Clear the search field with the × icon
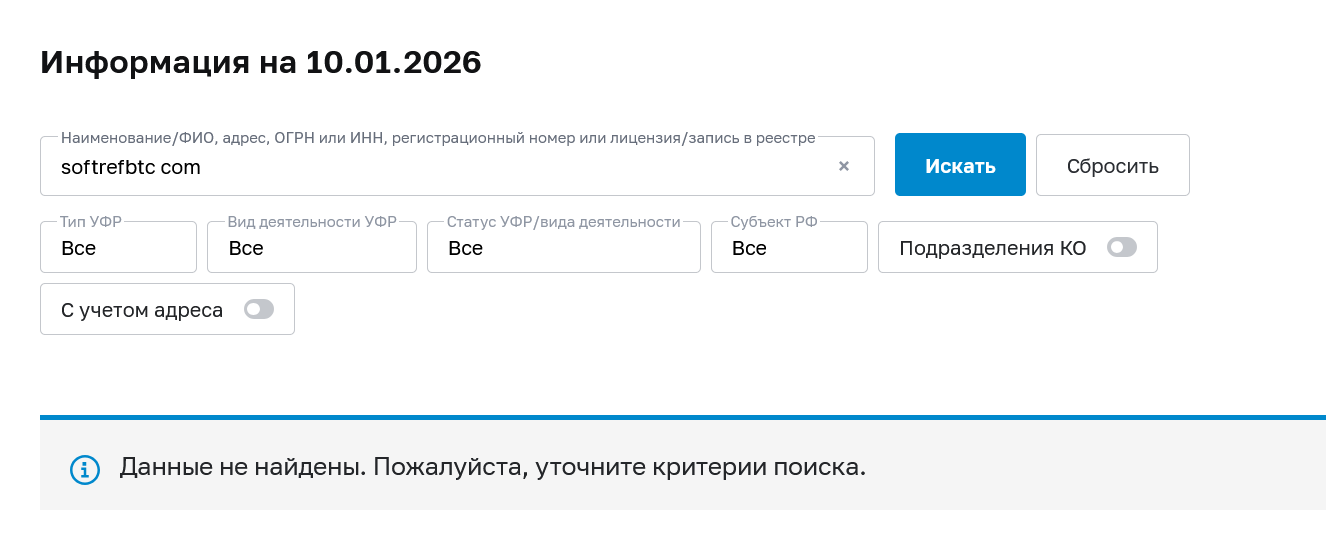The height and width of the screenshot is (558, 1326). click(x=844, y=166)
